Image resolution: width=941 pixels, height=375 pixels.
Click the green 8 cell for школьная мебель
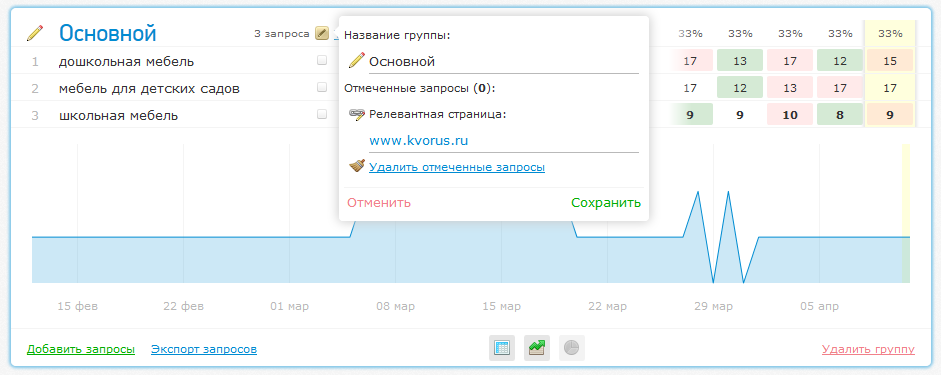coord(840,114)
